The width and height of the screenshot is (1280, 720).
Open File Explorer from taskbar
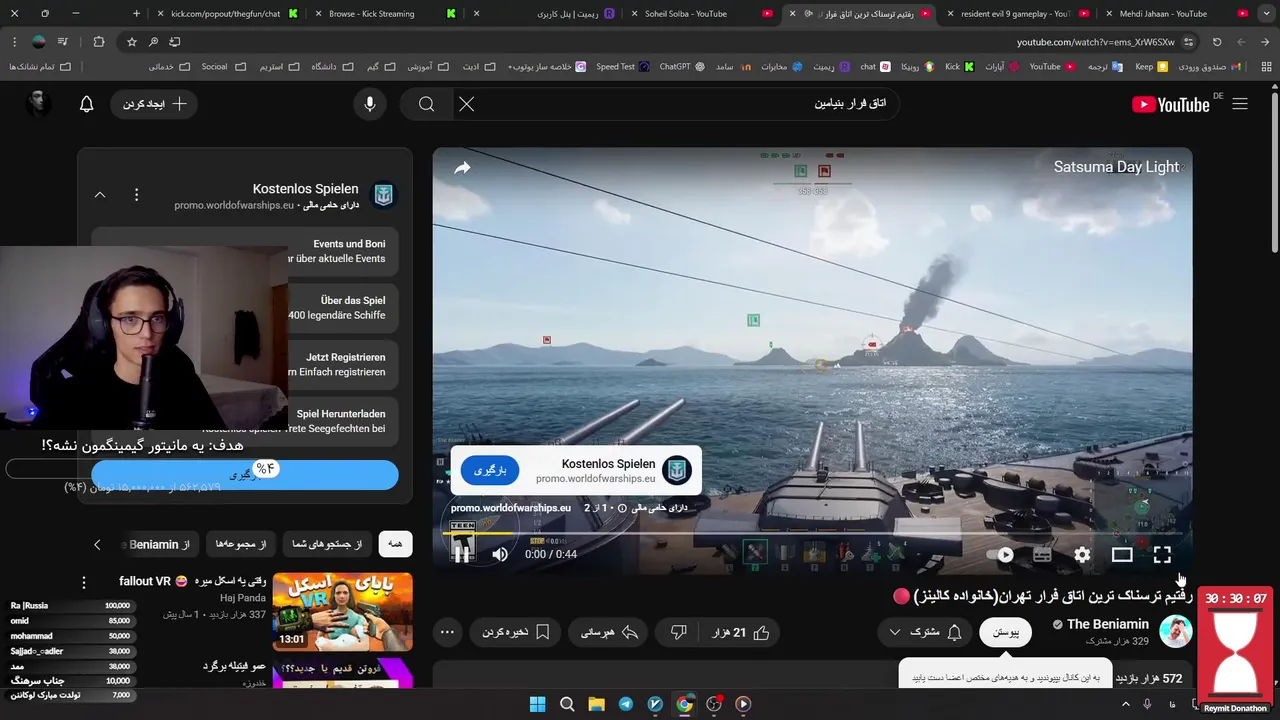pyautogui.click(x=596, y=704)
